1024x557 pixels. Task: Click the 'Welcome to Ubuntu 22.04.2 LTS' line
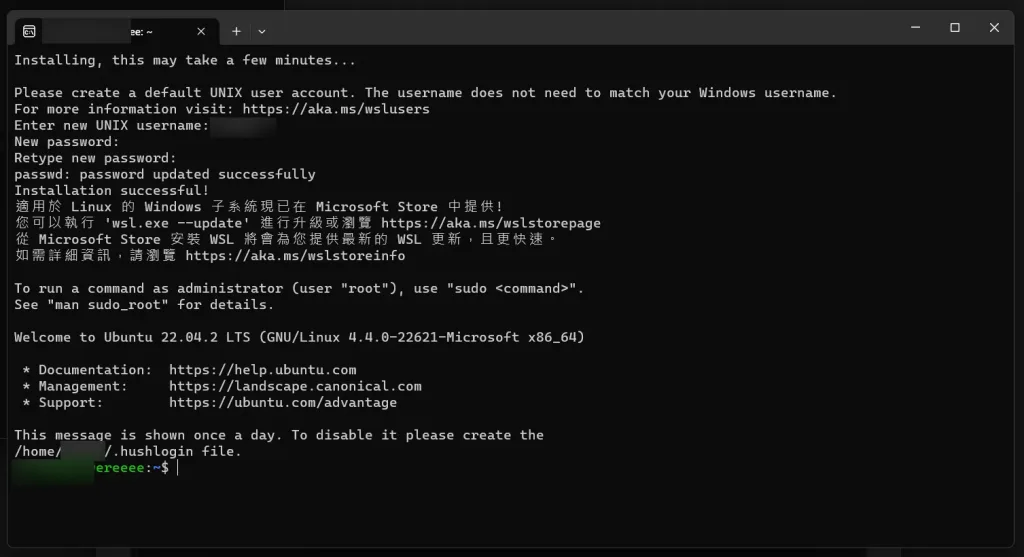point(132,338)
